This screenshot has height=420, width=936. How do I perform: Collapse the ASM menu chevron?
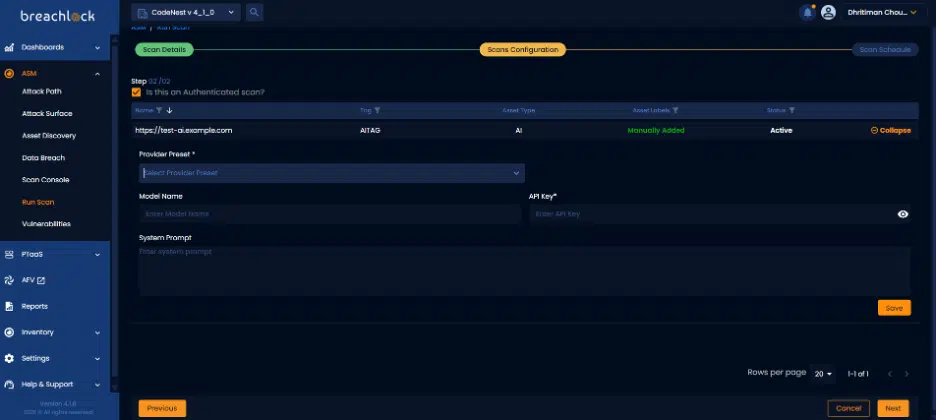(97, 74)
